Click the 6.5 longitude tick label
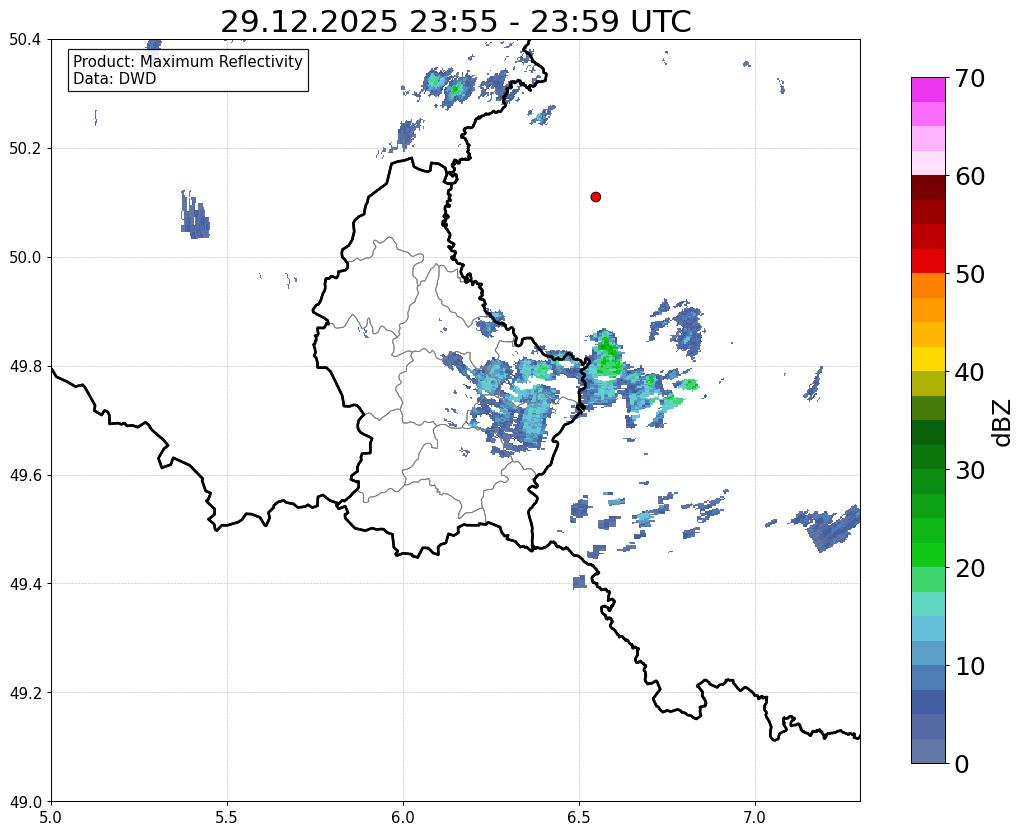The image size is (1023, 834). [579, 818]
